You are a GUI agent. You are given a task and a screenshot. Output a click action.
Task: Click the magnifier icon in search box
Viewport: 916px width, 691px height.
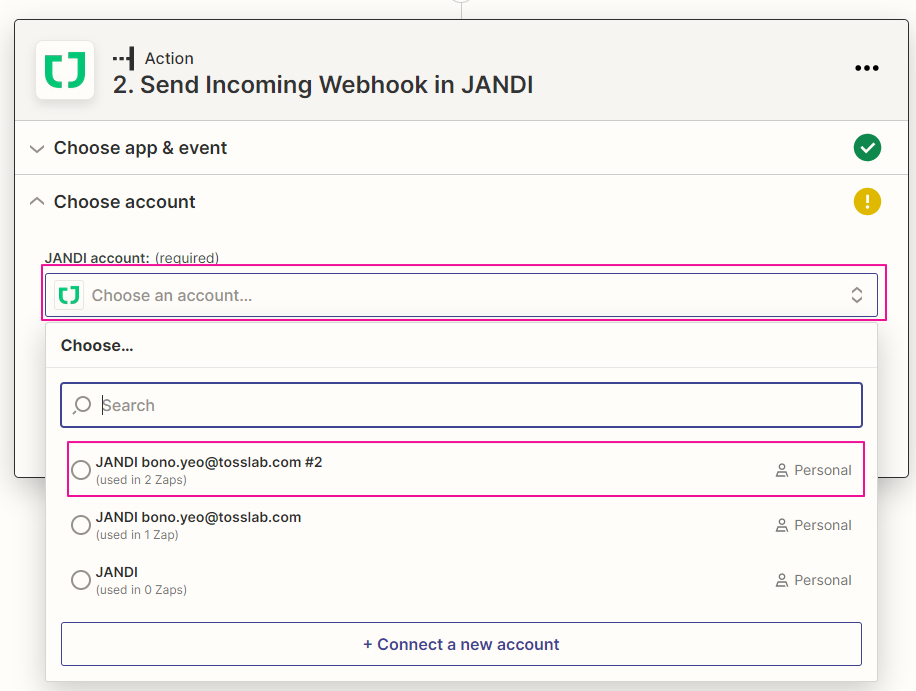82,405
